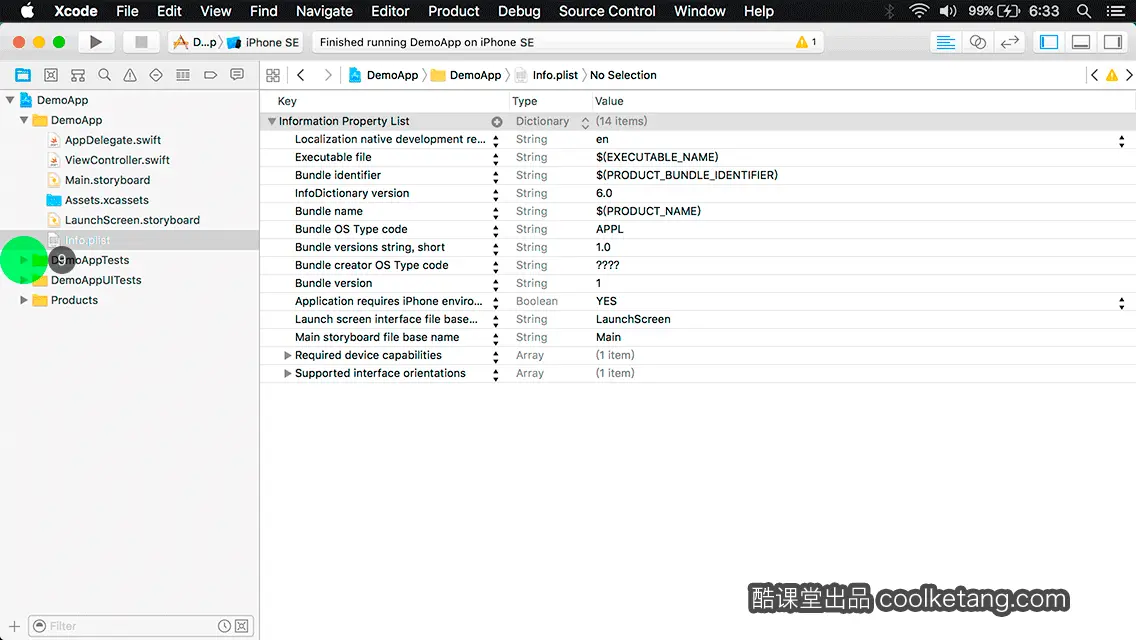Open YES boolean value dropdown
Screen dimensions: 1136x640
1122,303
